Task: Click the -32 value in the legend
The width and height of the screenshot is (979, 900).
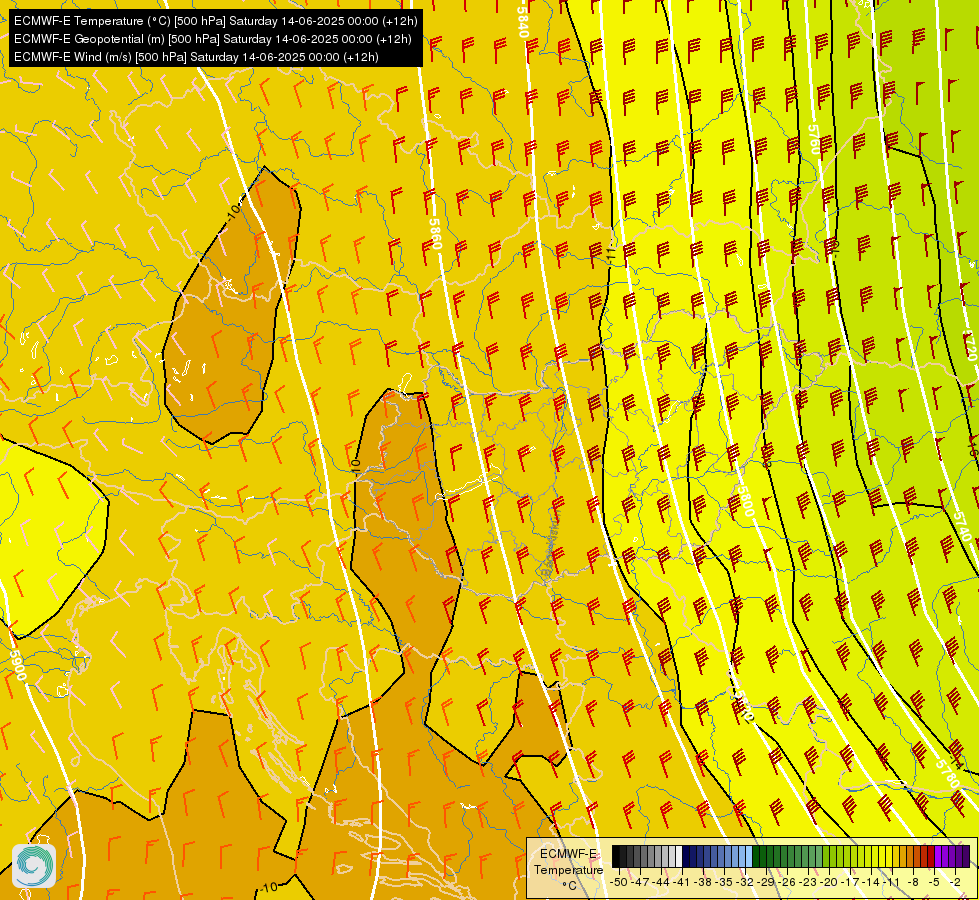Action: (745, 882)
